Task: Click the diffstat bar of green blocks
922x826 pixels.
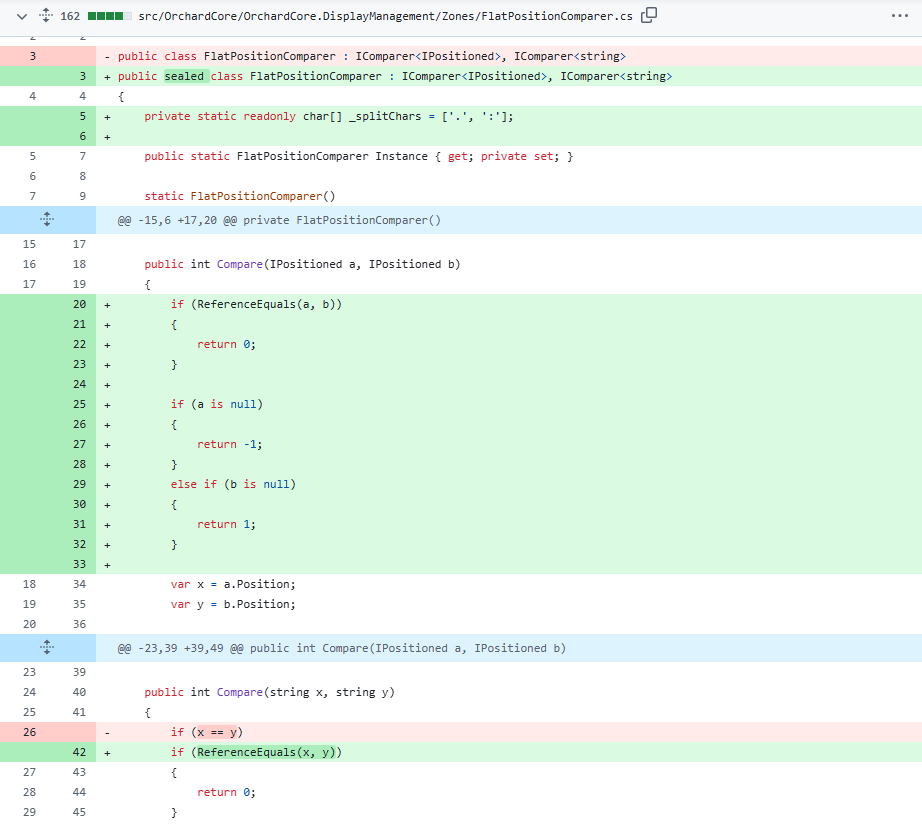Action: 109,16
